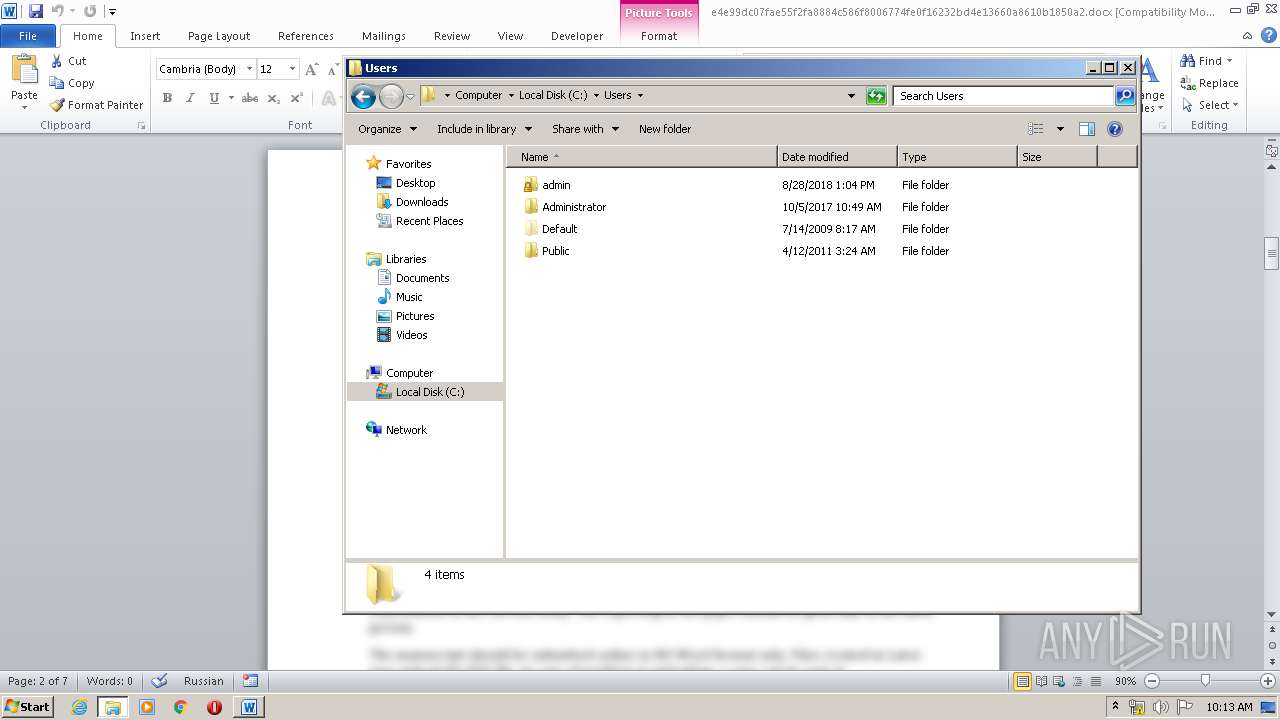1280x720 pixels.
Task: Click the zoom in plus button in Word
Action: click(1267, 681)
